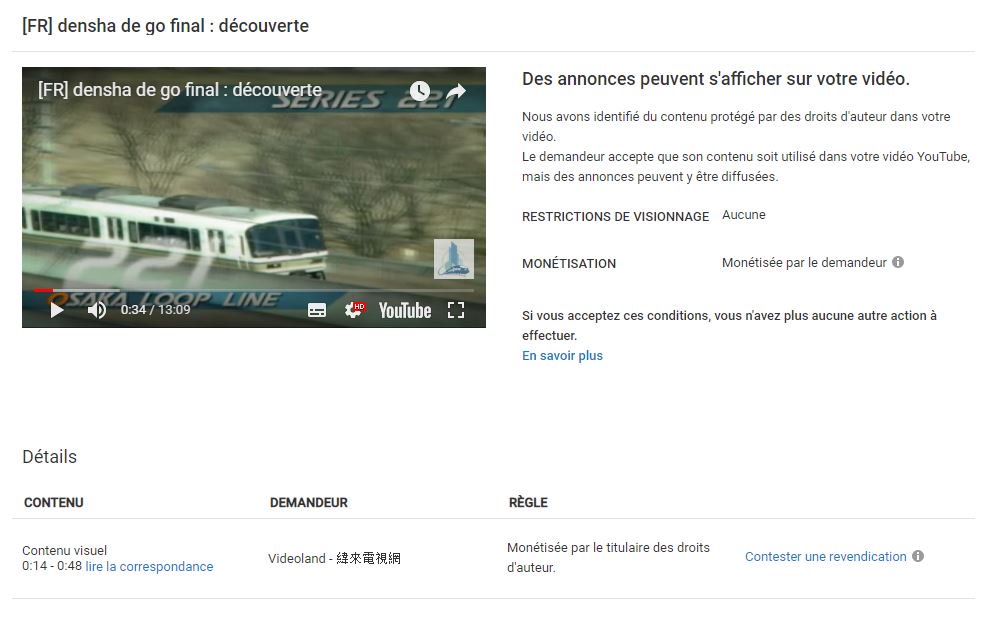Open video on YouTube via logo
The image size is (985, 629).
tap(405, 310)
